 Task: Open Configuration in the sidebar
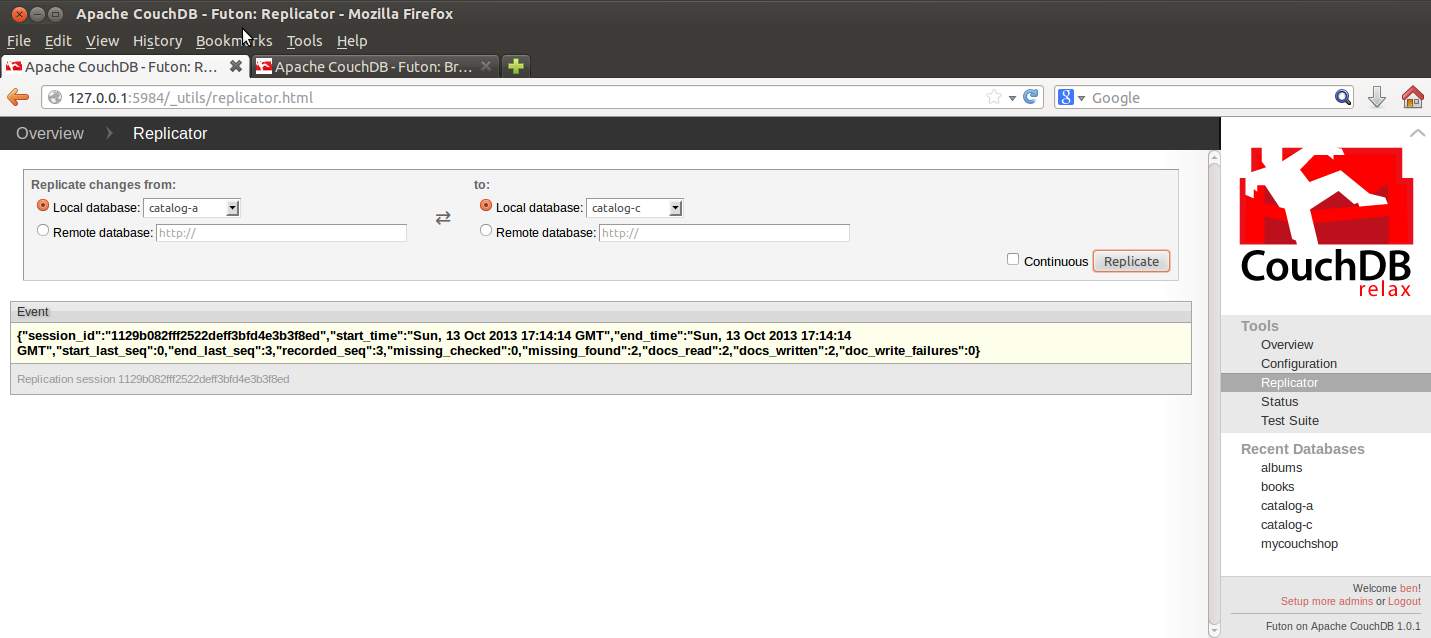click(x=1298, y=364)
